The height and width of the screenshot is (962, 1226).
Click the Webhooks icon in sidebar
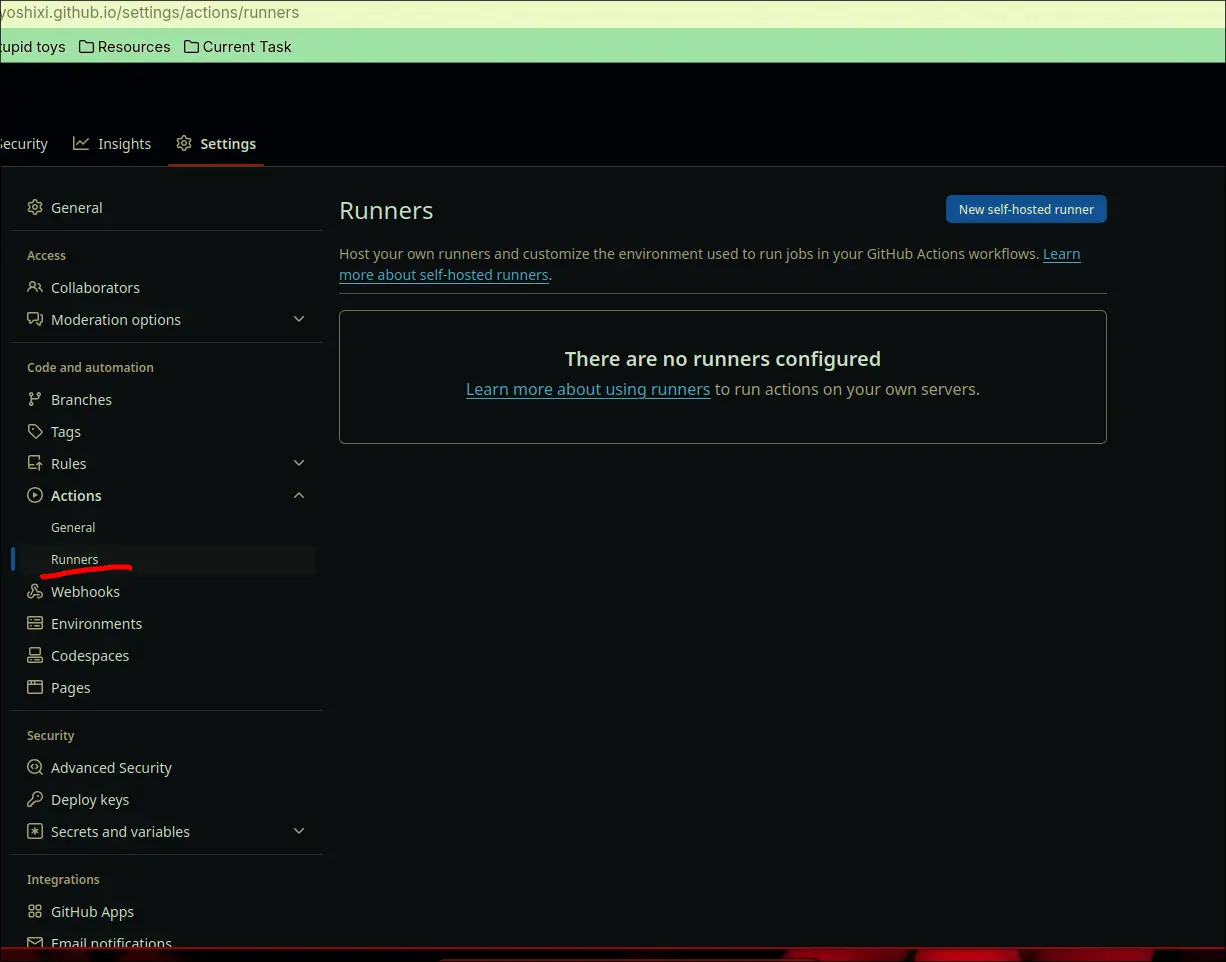click(35, 591)
